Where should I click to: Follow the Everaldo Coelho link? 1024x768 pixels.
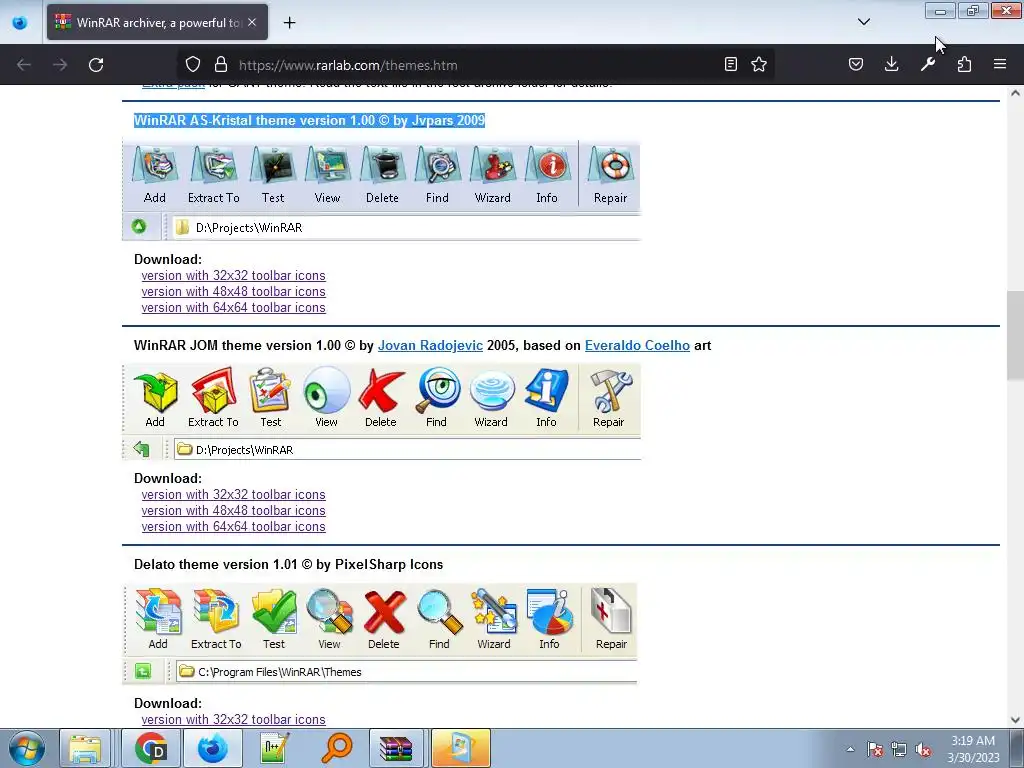[x=637, y=345]
